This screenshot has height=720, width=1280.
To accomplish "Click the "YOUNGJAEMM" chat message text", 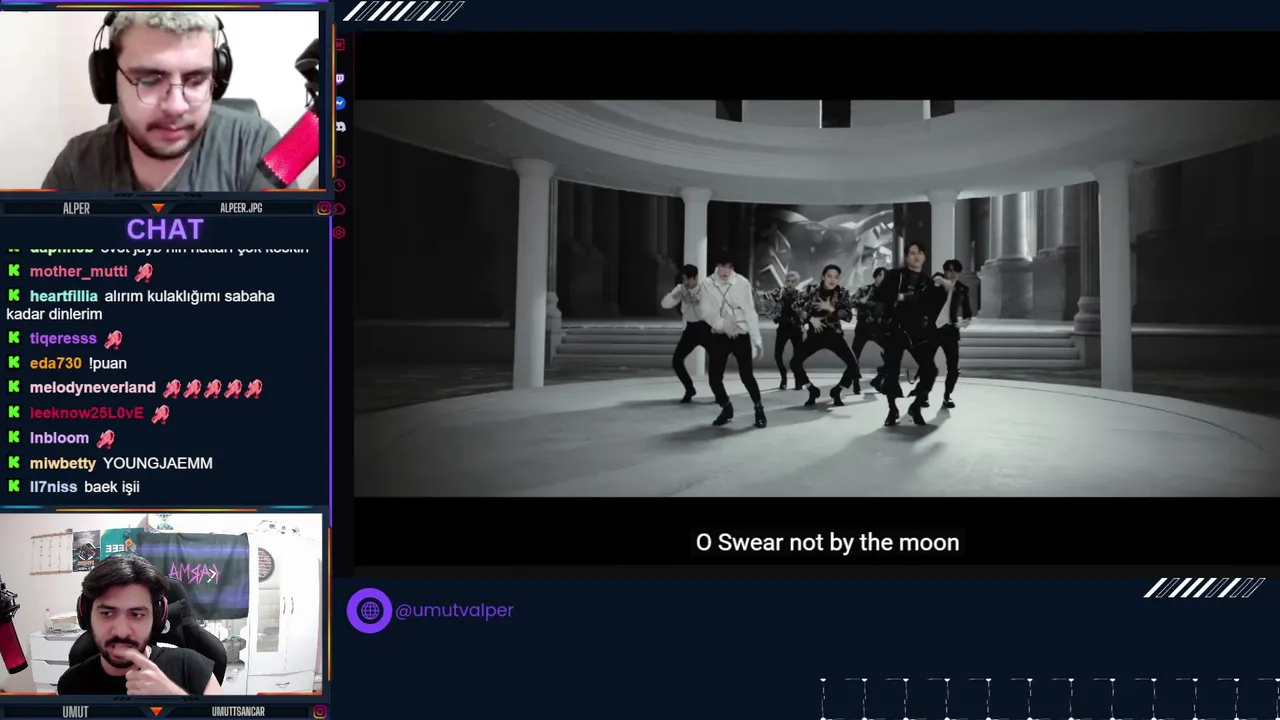I will [158, 463].
